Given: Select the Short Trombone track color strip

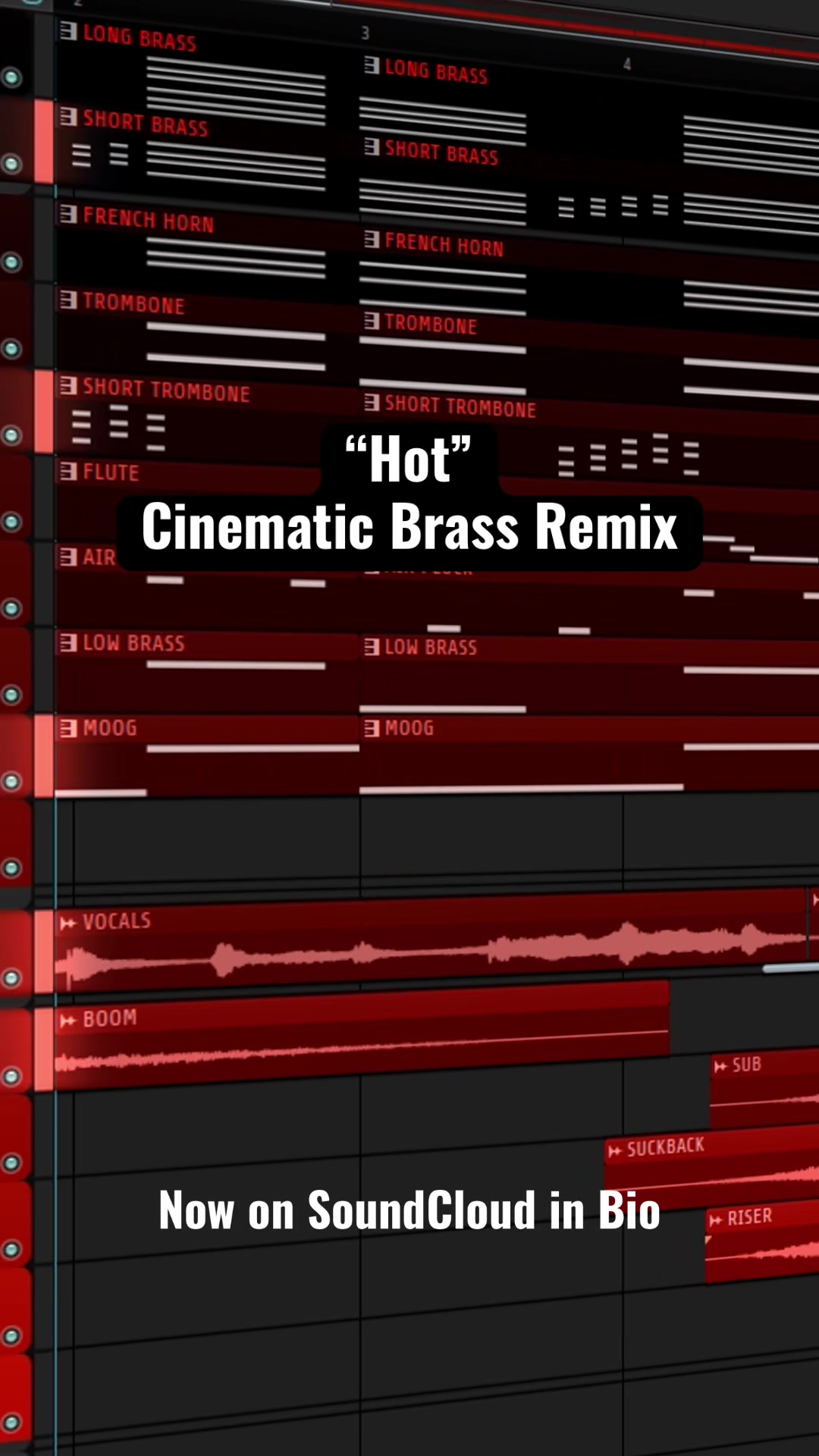Looking at the screenshot, I should pyautogui.click(x=44, y=412).
